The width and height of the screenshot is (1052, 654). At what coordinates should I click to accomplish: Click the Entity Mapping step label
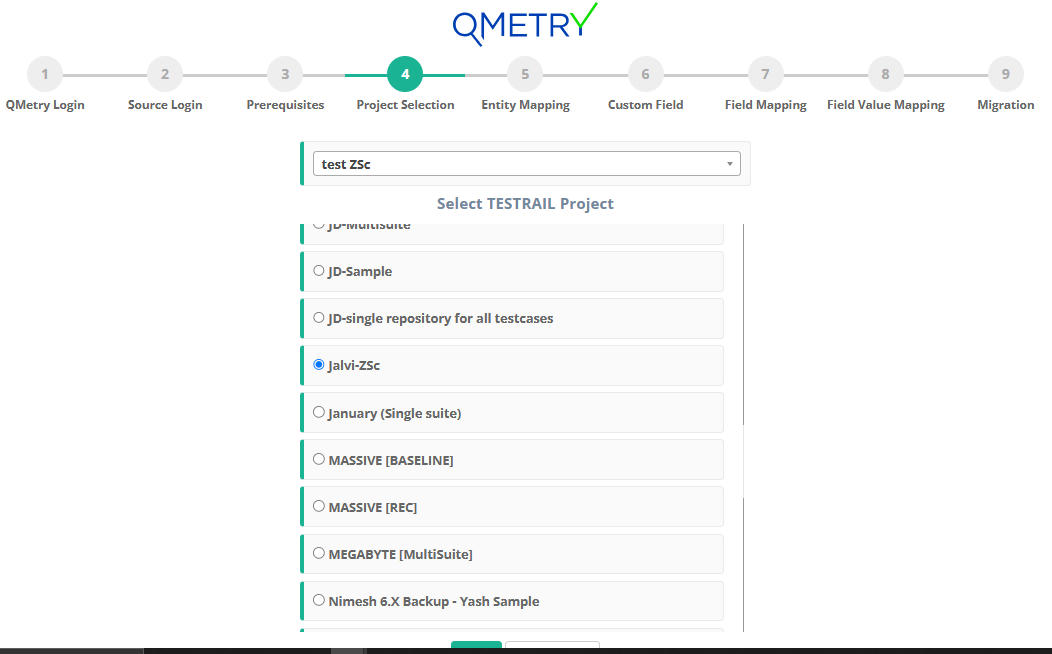coord(525,105)
